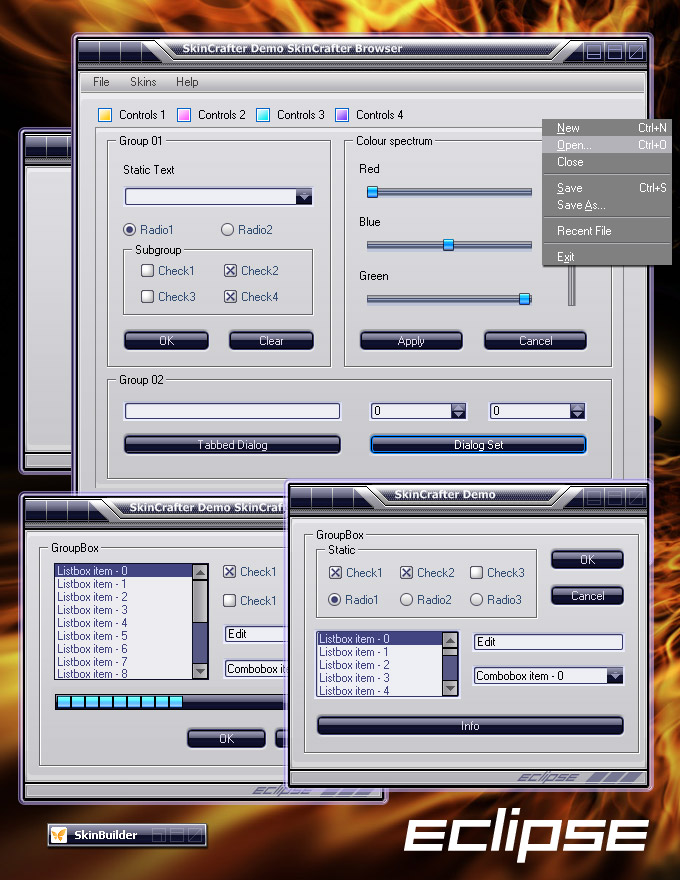Click spinner arrows on second numeric field

[577, 411]
